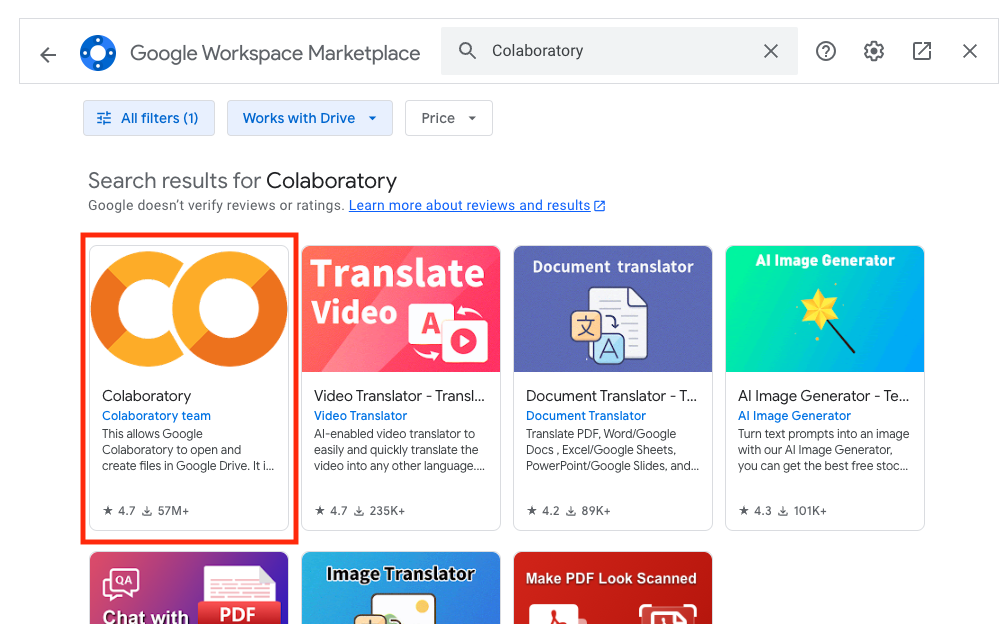Image resolution: width=1005 pixels, height=643 pixels.
Task: Open Marketplace in new window icon
Action: click(x=922, y=51)
